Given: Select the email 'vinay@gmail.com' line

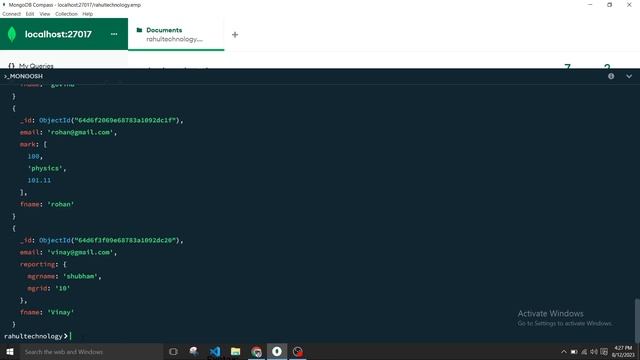Looking at the screenshot, I should [68, 252].
